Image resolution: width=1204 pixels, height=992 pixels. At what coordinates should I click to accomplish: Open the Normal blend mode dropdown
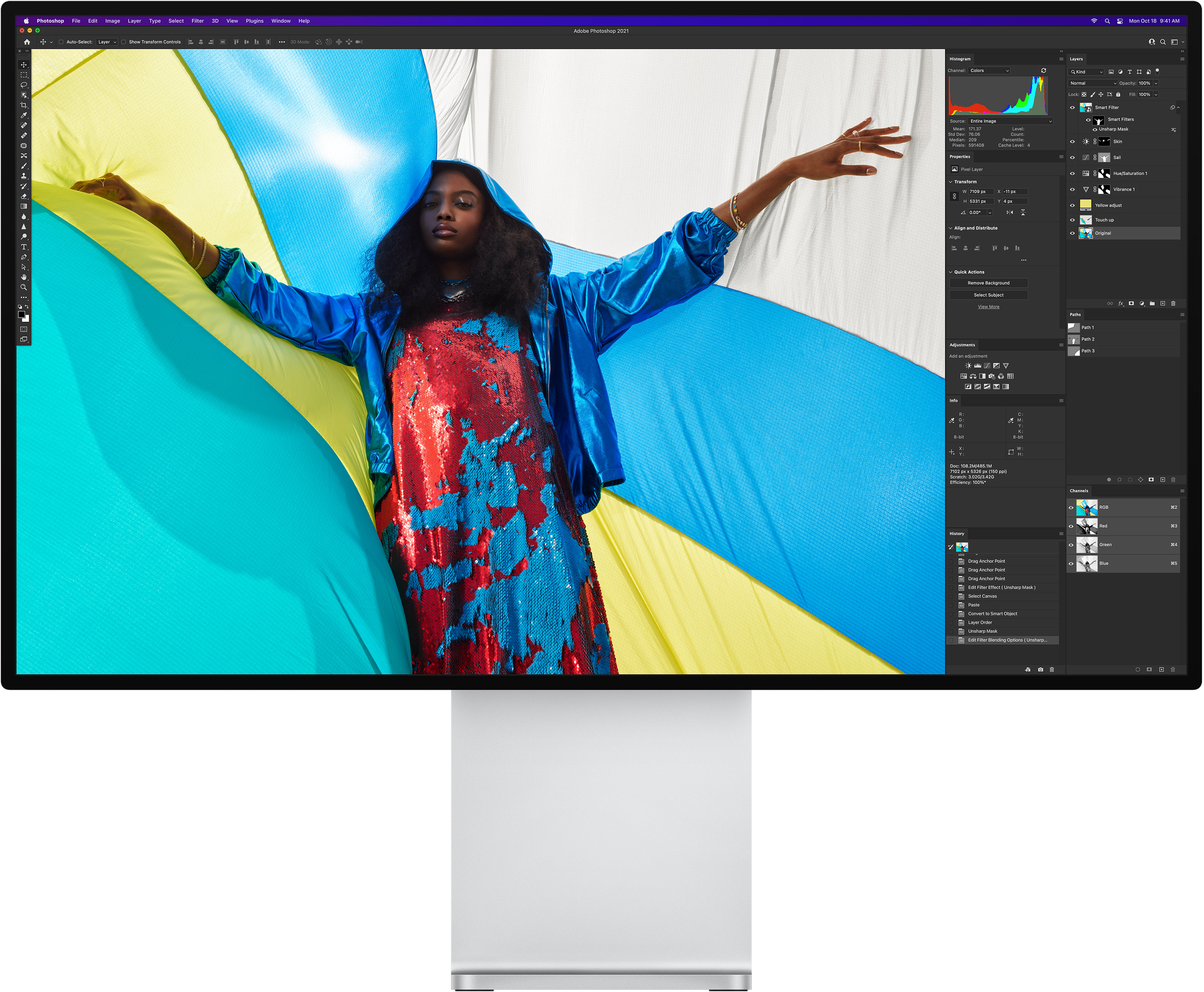(1092, 83)
